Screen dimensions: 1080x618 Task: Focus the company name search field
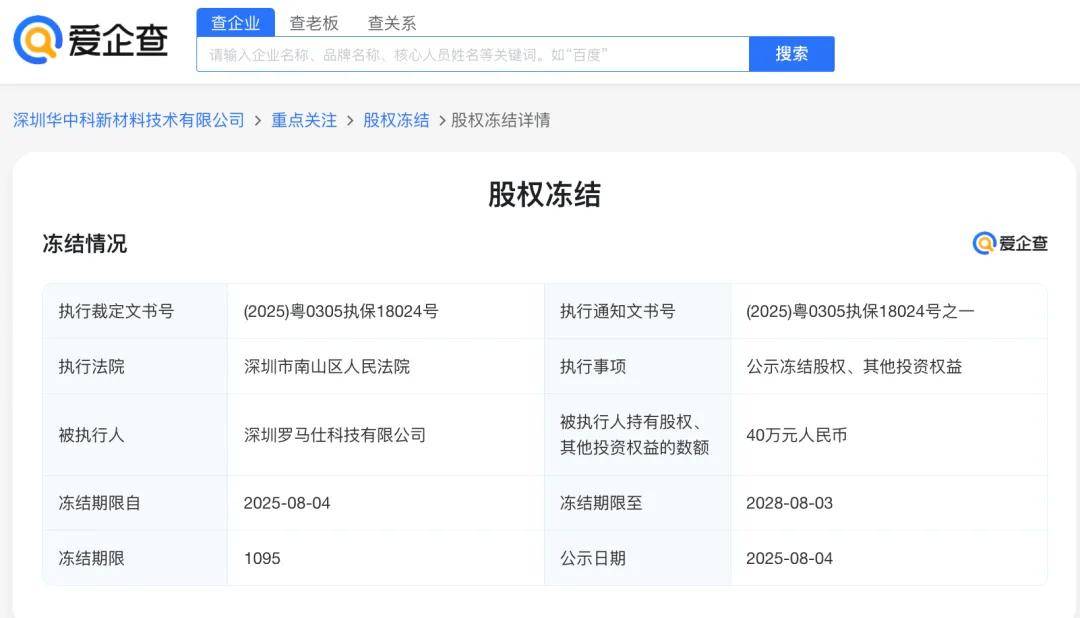pos(472,54)
